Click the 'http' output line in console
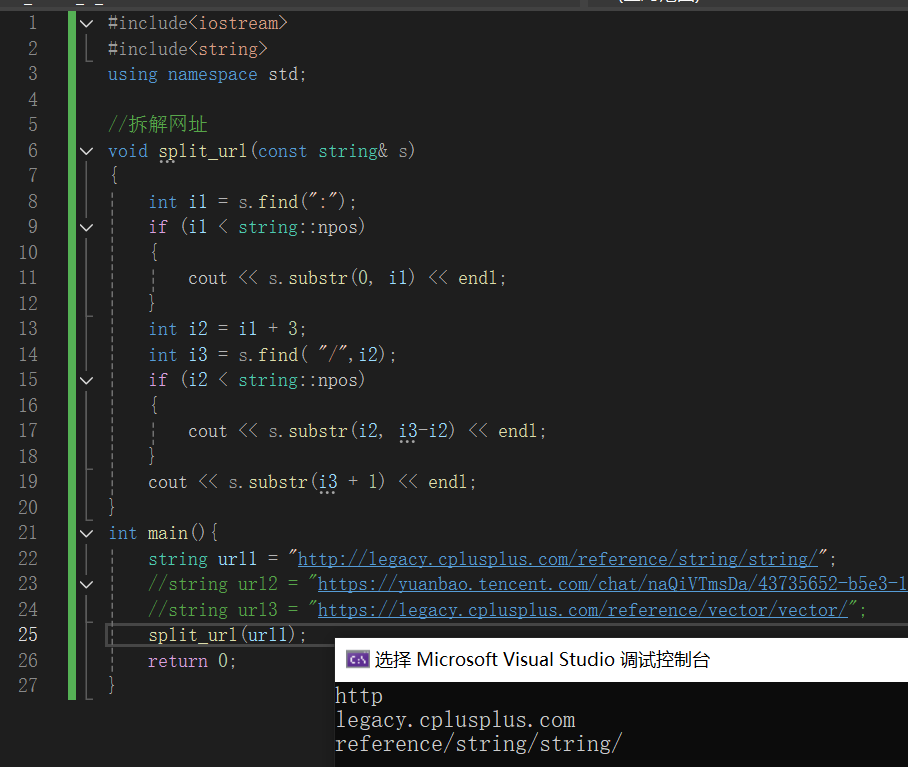 pyautogui.click(x=359, y=696)
